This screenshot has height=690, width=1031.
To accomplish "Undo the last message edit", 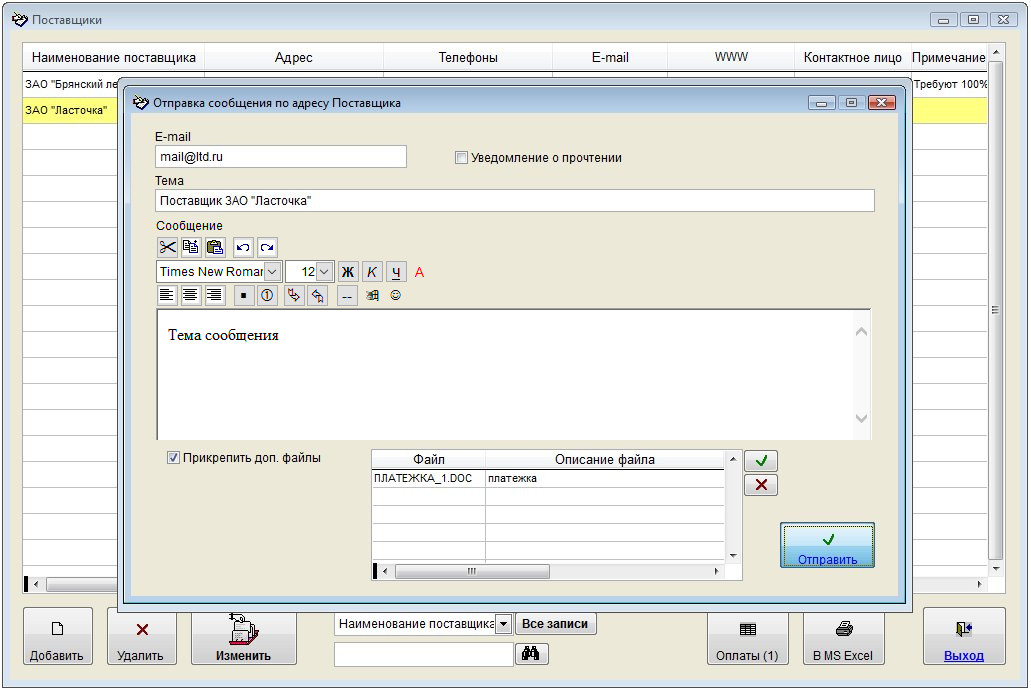I will [x=243, y=247].
